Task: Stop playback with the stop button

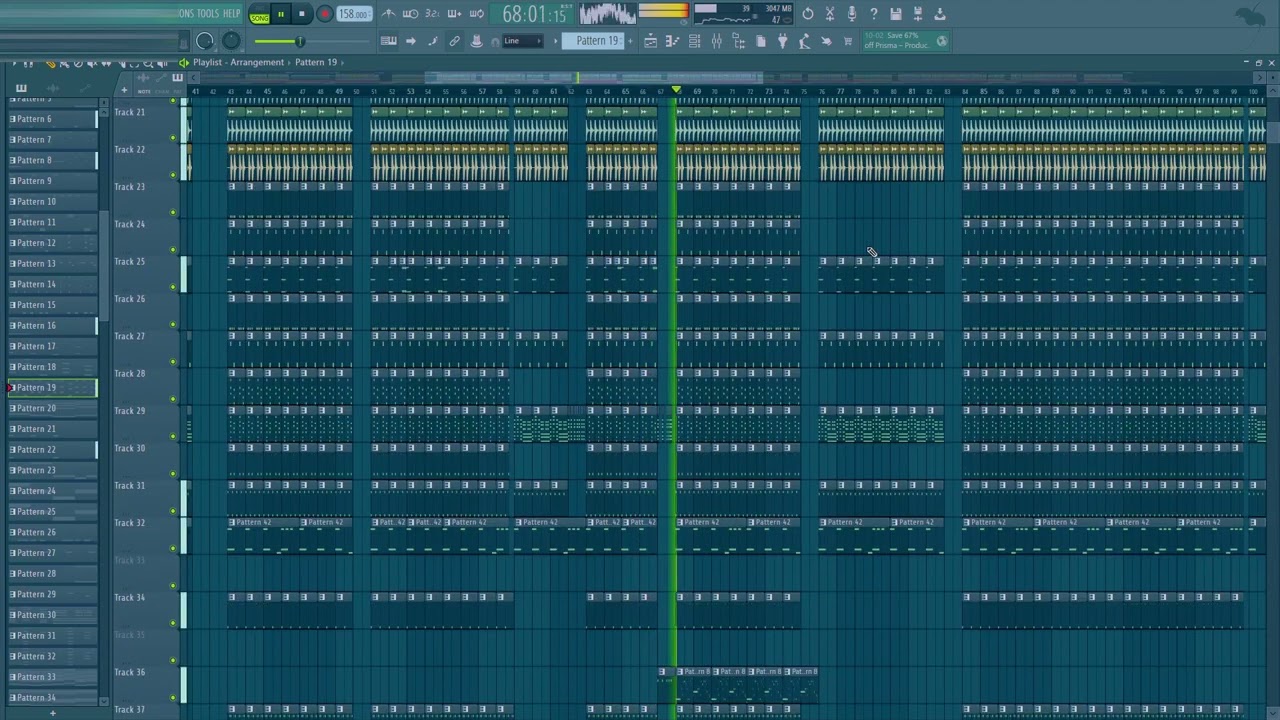Action: (301, 14)
